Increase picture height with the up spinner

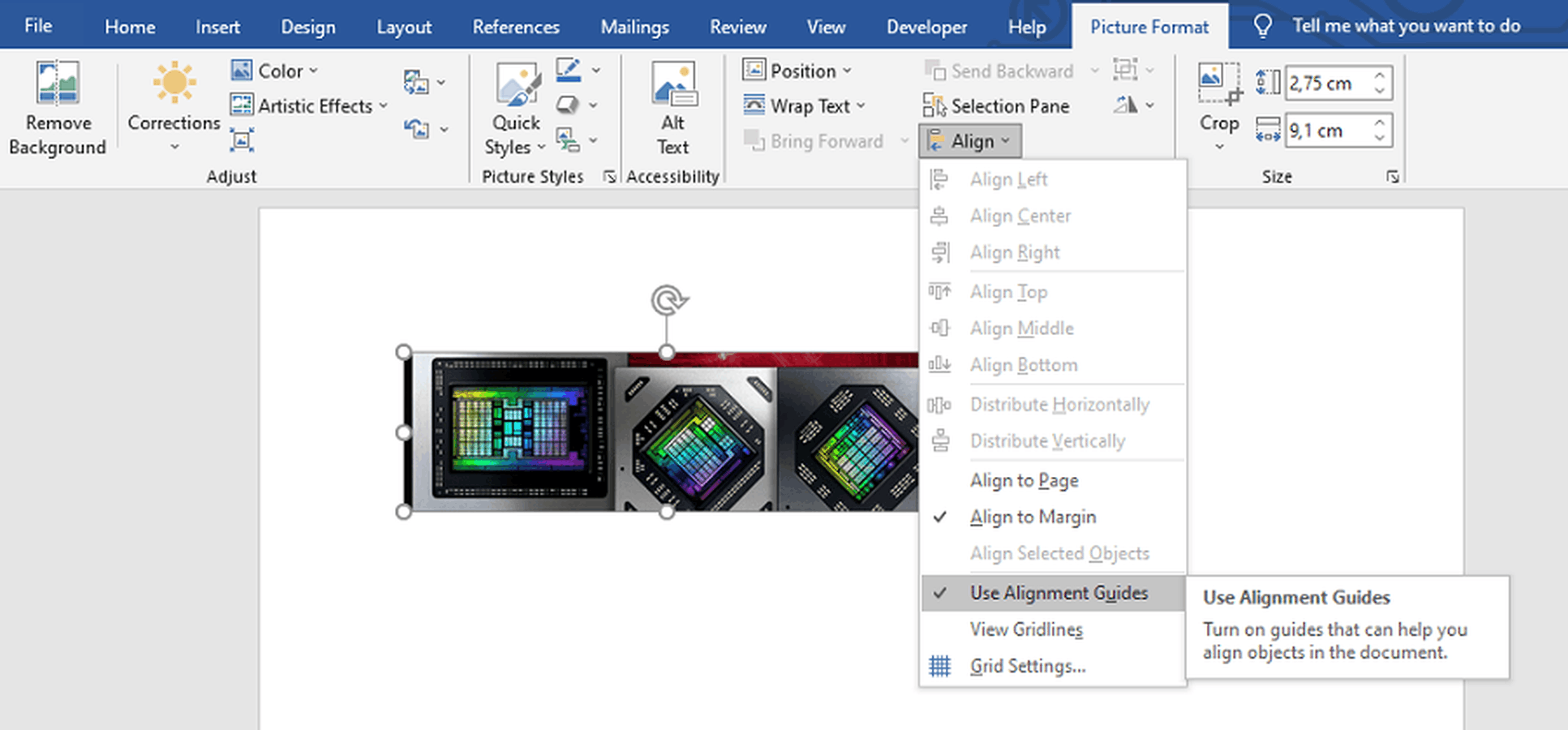pos(1380,75)
